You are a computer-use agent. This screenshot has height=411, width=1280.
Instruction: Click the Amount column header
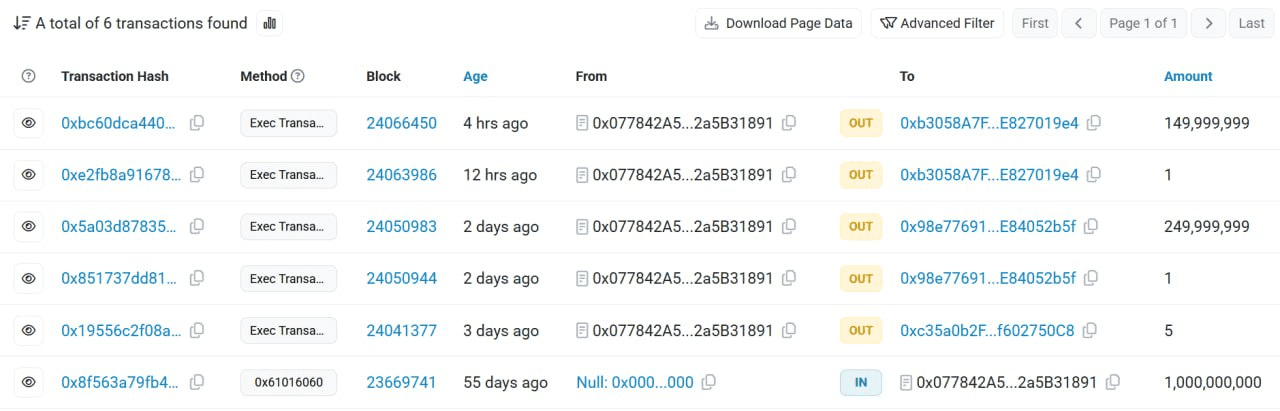1188,76
